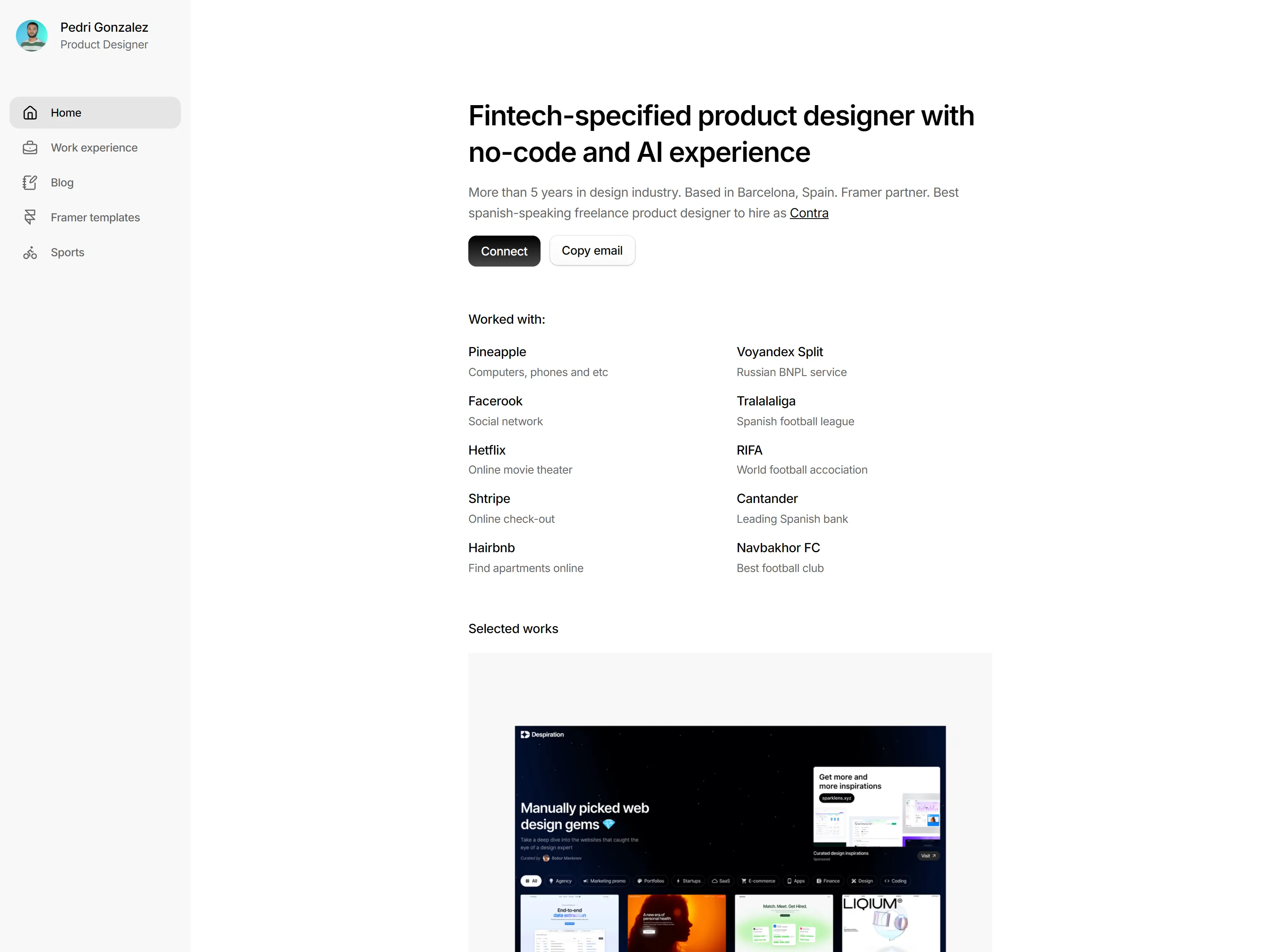Open the Pineapple client entry
The width and height of the screenshot is (1270, 952).
[538, 361]
